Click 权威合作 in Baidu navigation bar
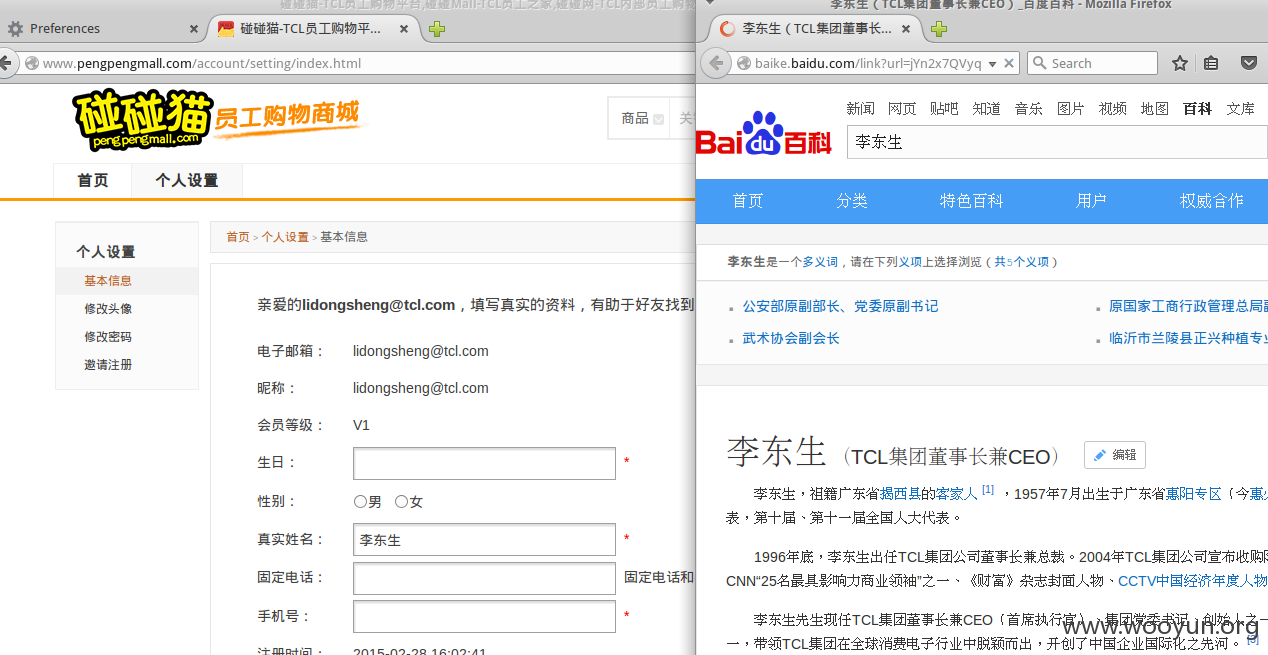Image resolution: width=1268 pixels, height=655 pixels. [x=1211, y=201]
